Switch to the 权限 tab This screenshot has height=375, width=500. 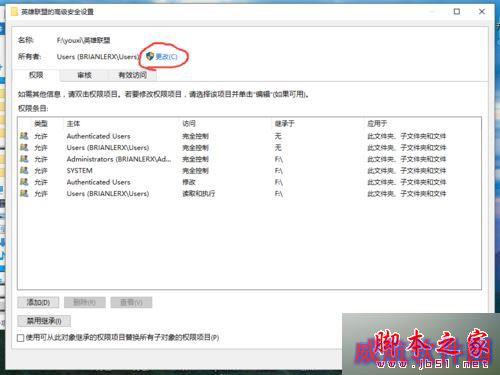[x=36, y=75]
